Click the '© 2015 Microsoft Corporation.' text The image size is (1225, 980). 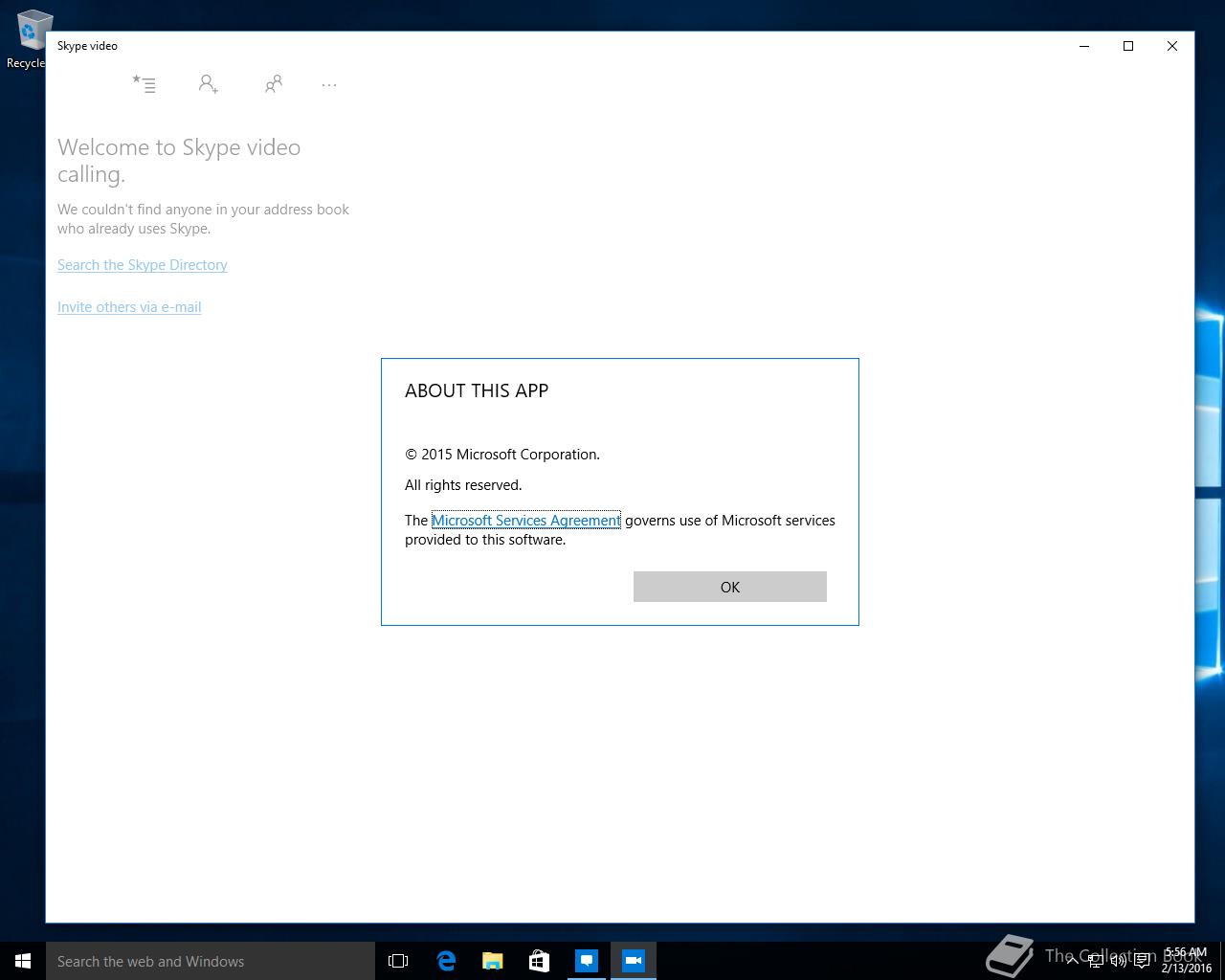tap(502, 455)
